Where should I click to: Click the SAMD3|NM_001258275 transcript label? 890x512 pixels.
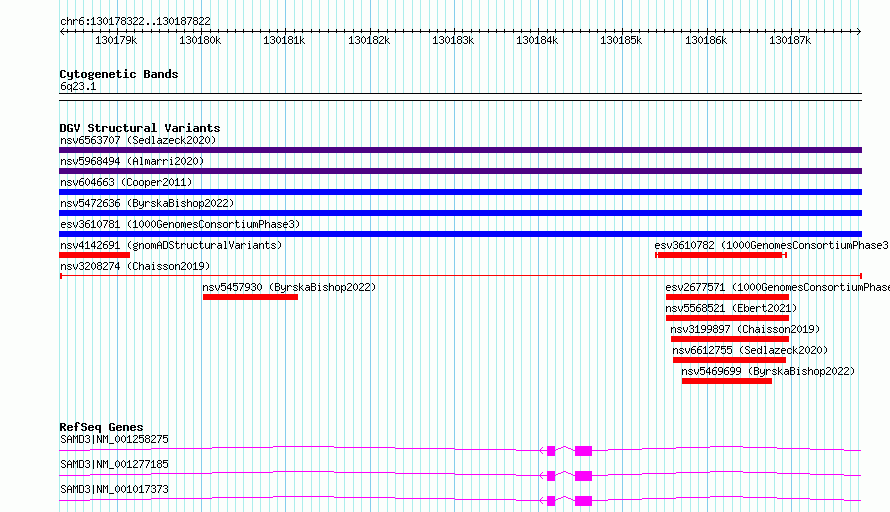pyautogui.click(x=114, y=439)
